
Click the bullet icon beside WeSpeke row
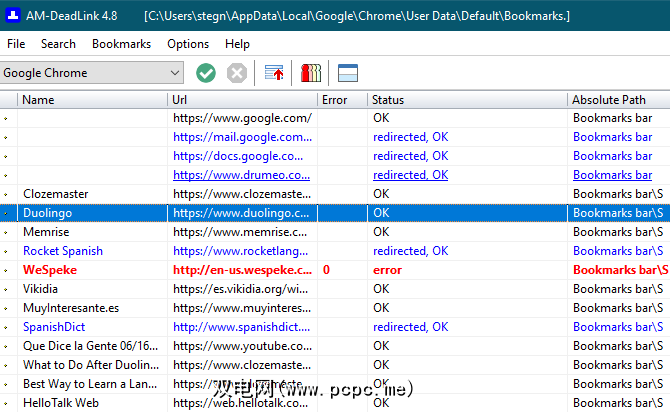click(x=6, y=270)
